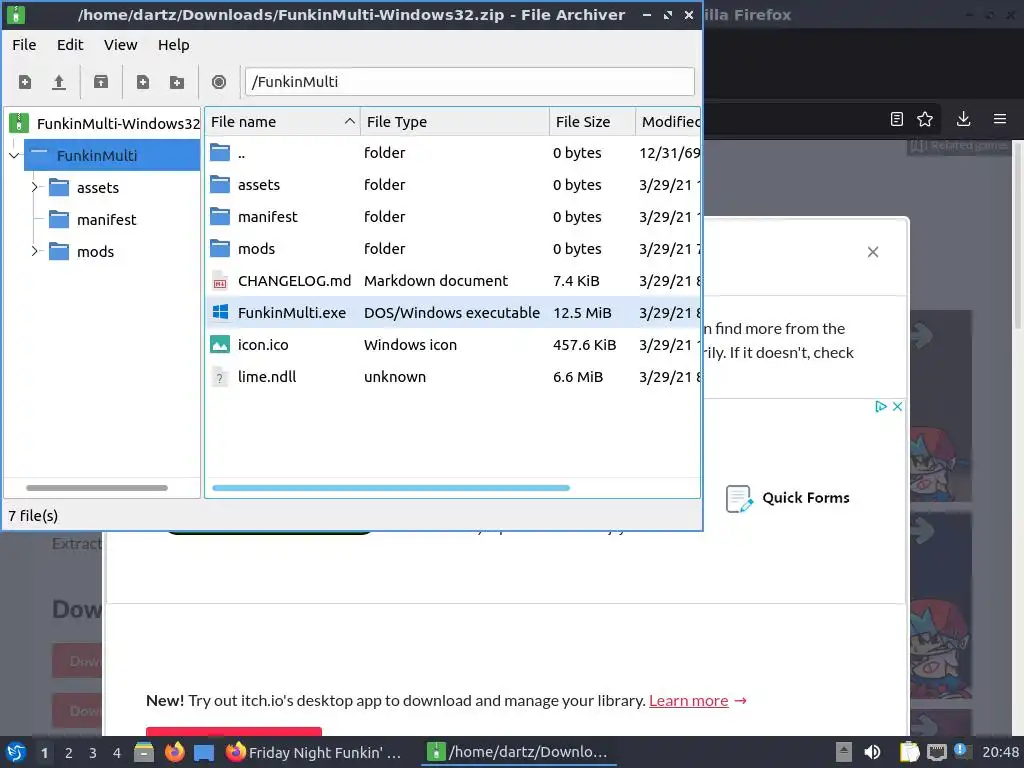Switch to /home/dartz/Downlo... taskbar window
The image size is (1024, 768).
coord(519,752)
